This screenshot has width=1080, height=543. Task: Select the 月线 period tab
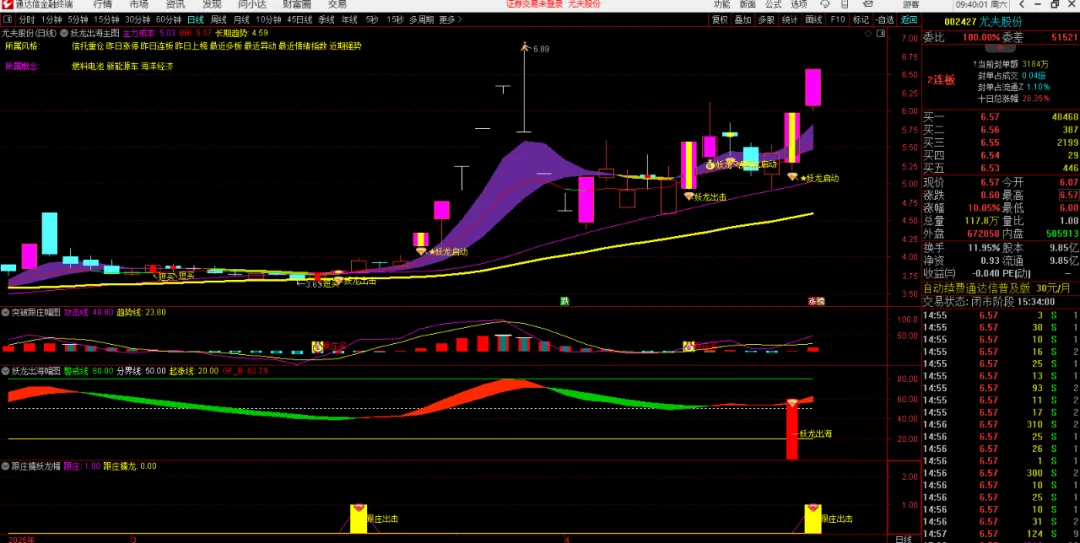point(241,20)
